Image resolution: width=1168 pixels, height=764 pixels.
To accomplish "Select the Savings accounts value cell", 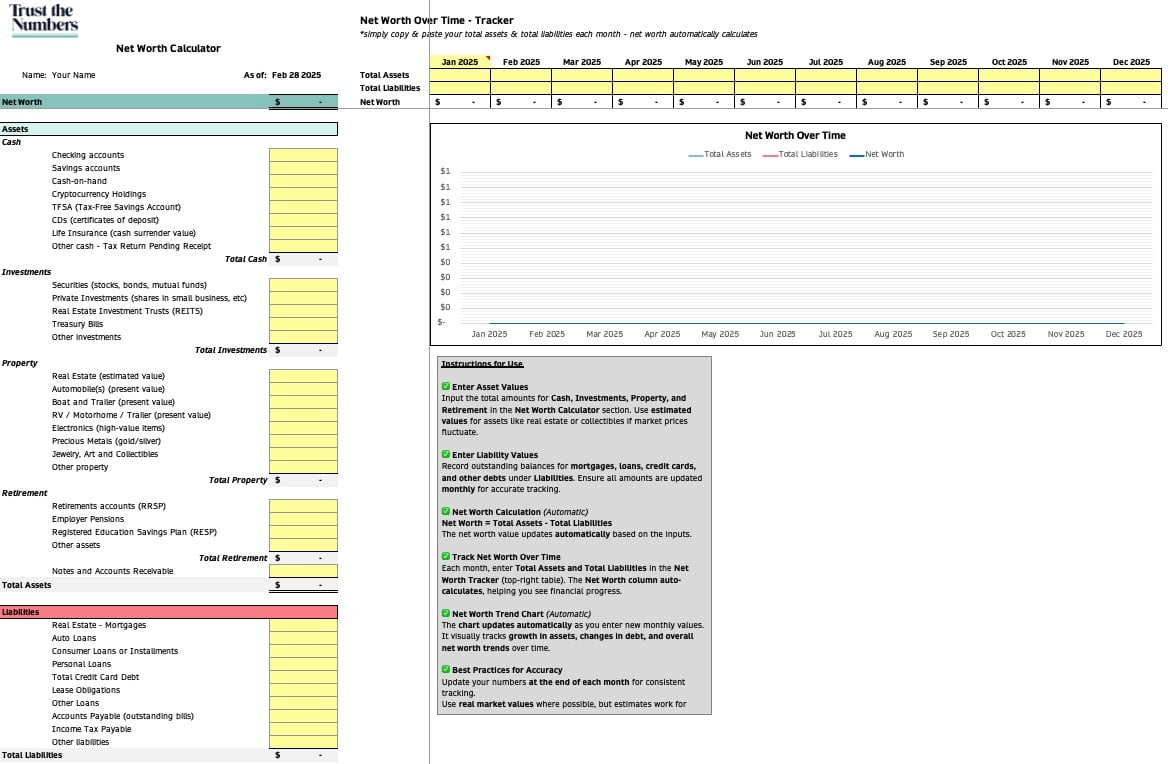I will point(303,168).
